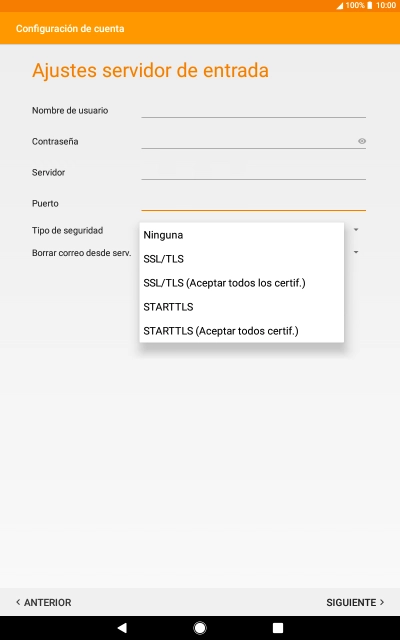The height and width of the screenshot is (640, 400).
Task: Open recent apps square icon
Action: coord(278,627)
